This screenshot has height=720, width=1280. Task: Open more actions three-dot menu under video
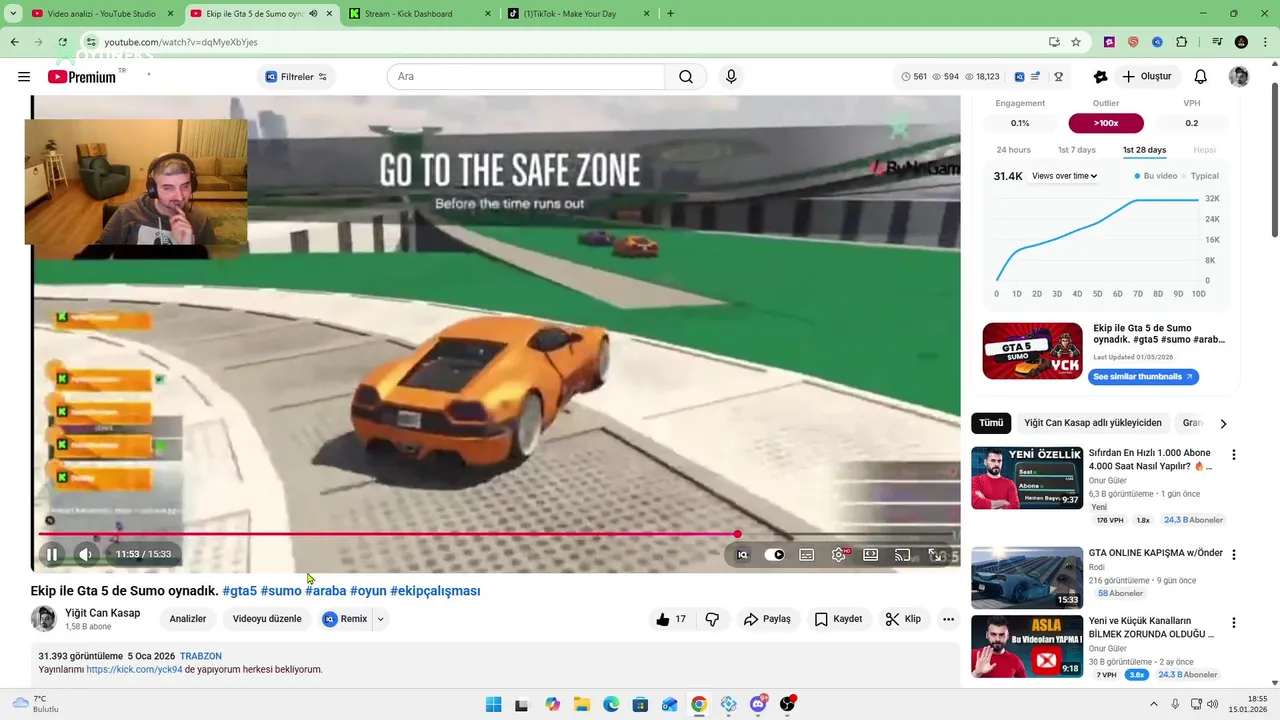[948, 619]
